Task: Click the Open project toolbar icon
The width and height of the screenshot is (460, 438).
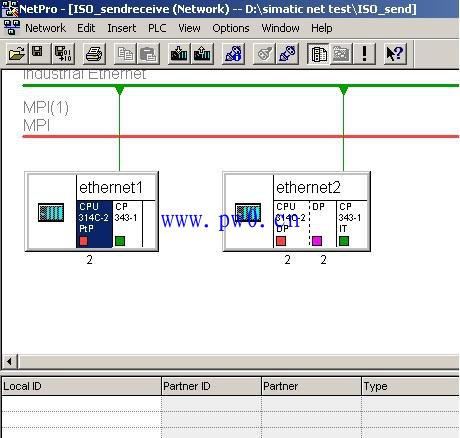Action: 17,53
